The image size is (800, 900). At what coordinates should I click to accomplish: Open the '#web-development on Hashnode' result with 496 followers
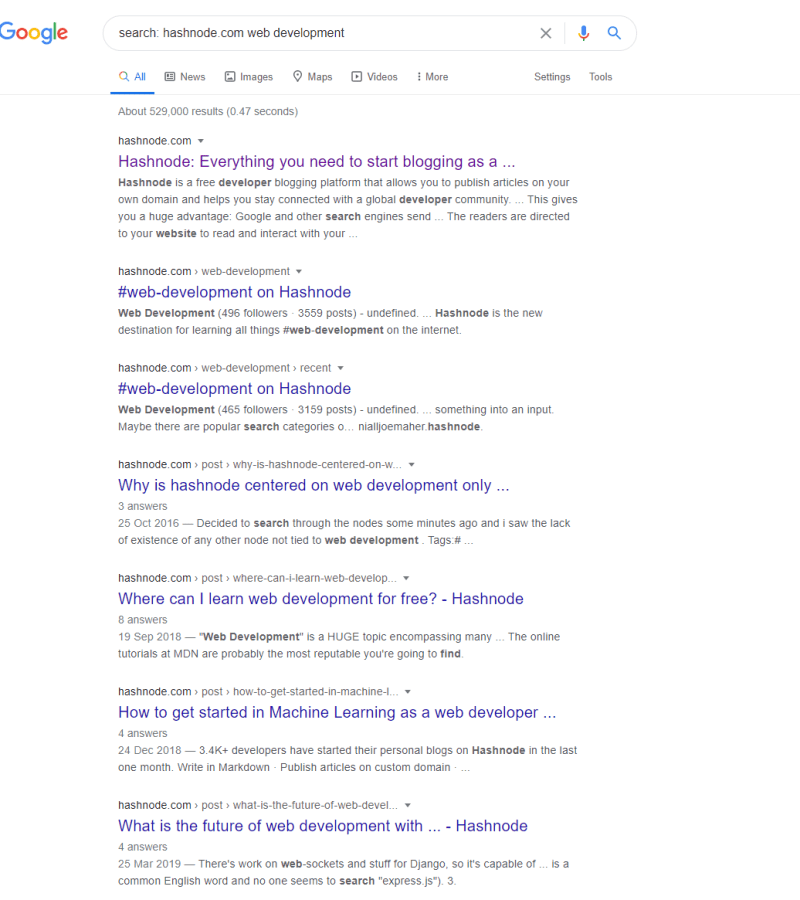(x=234, y=292)
